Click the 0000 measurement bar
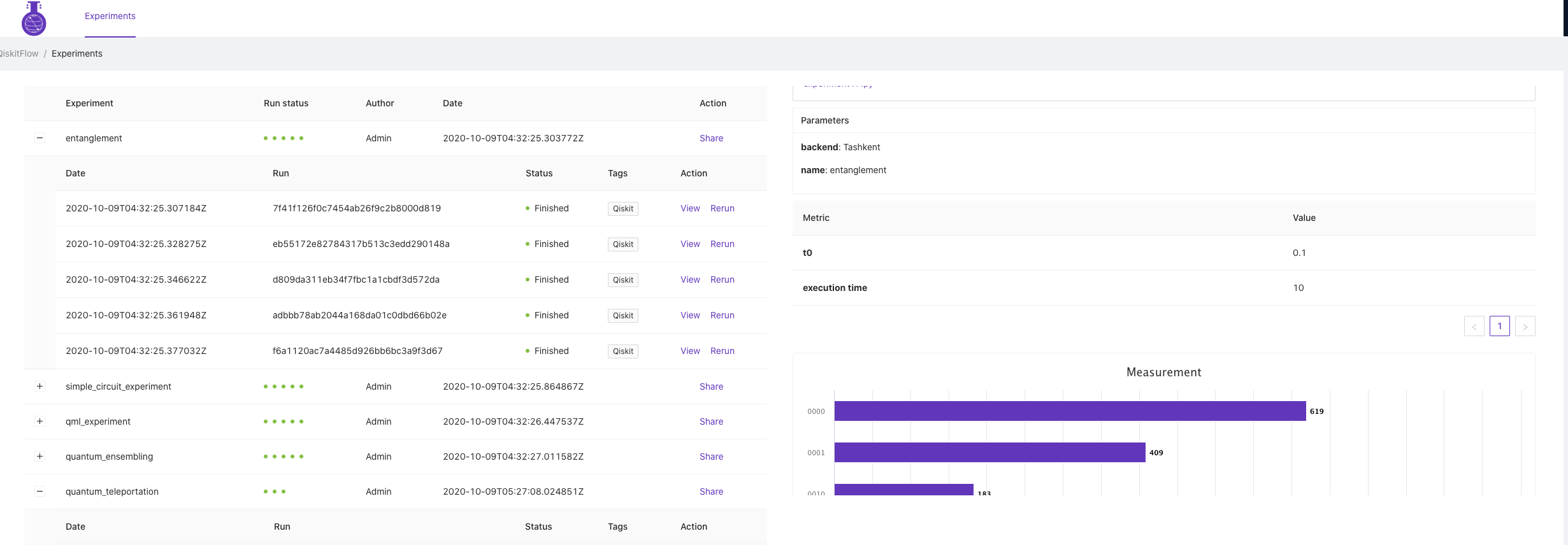Viewport: 1568px width, 545px height. pyautogui.click(x=1070, y=411)
